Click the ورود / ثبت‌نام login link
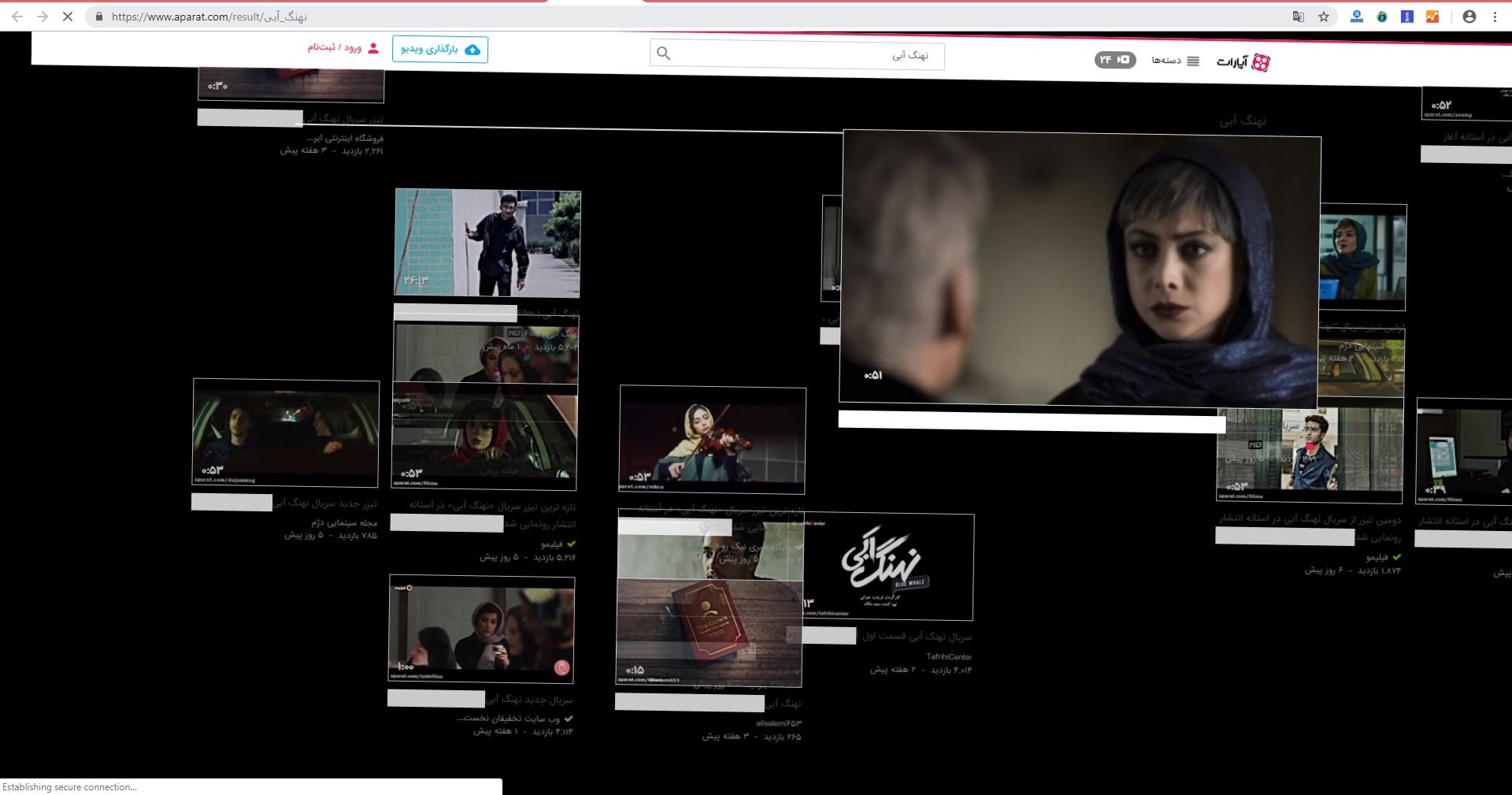This screenshot has height=795, width=1512. [343, 48]
